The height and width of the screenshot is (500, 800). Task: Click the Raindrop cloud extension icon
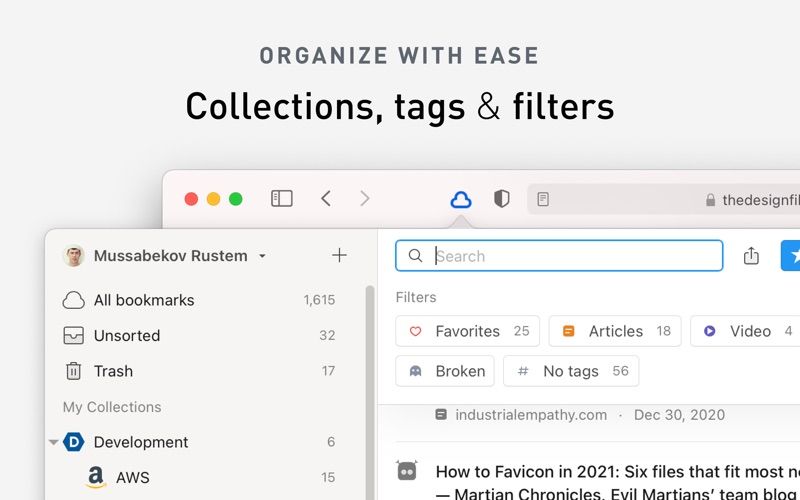pos(461,199)
